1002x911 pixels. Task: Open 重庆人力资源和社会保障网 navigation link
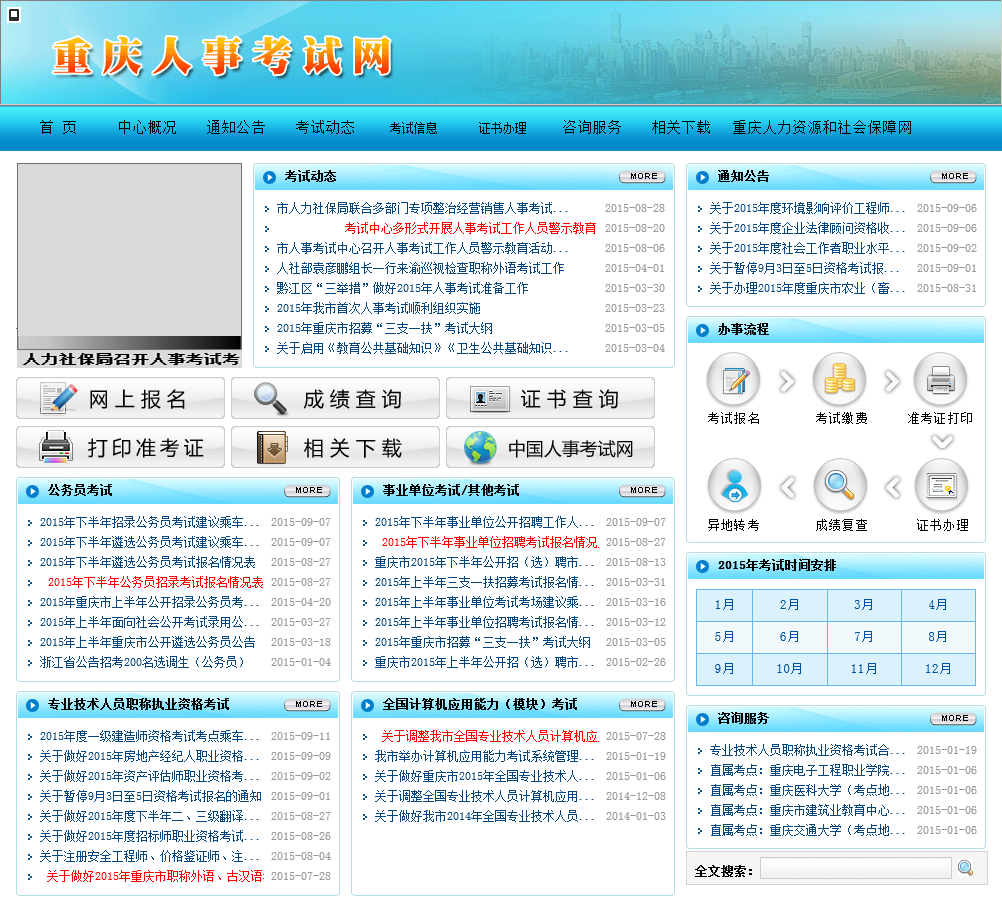pos(822,127)
